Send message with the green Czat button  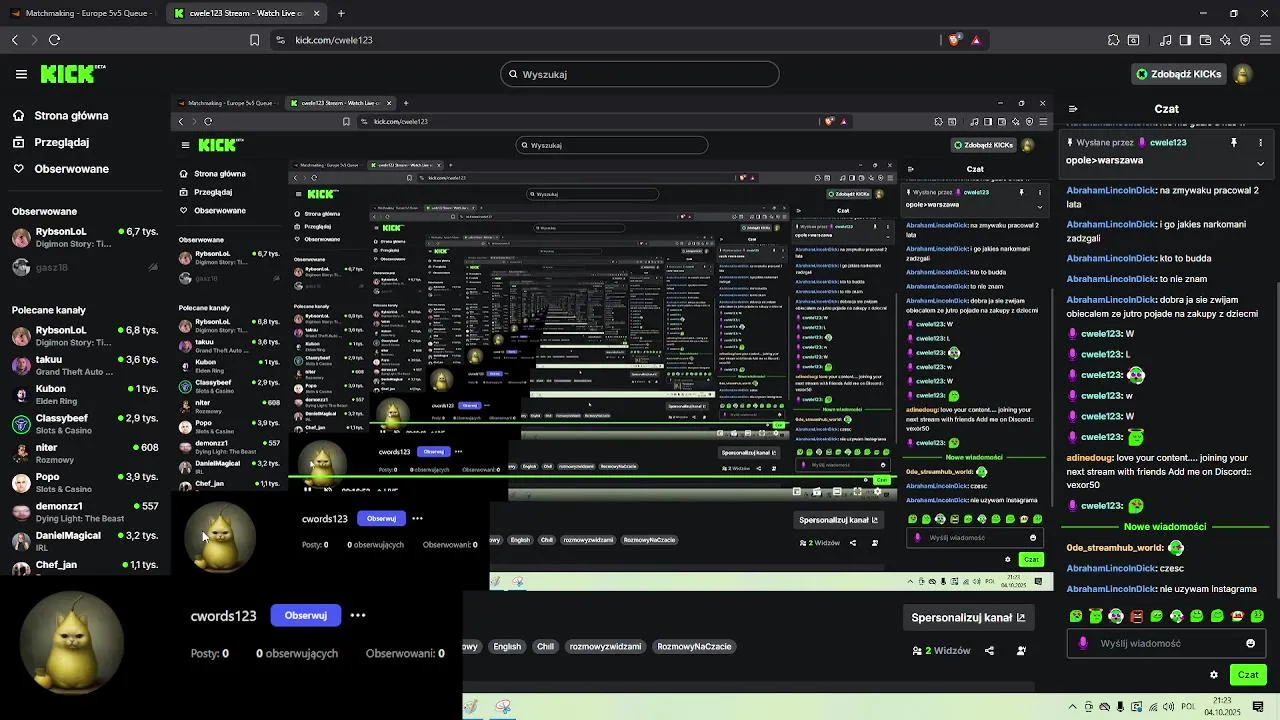click(1248, 675)
